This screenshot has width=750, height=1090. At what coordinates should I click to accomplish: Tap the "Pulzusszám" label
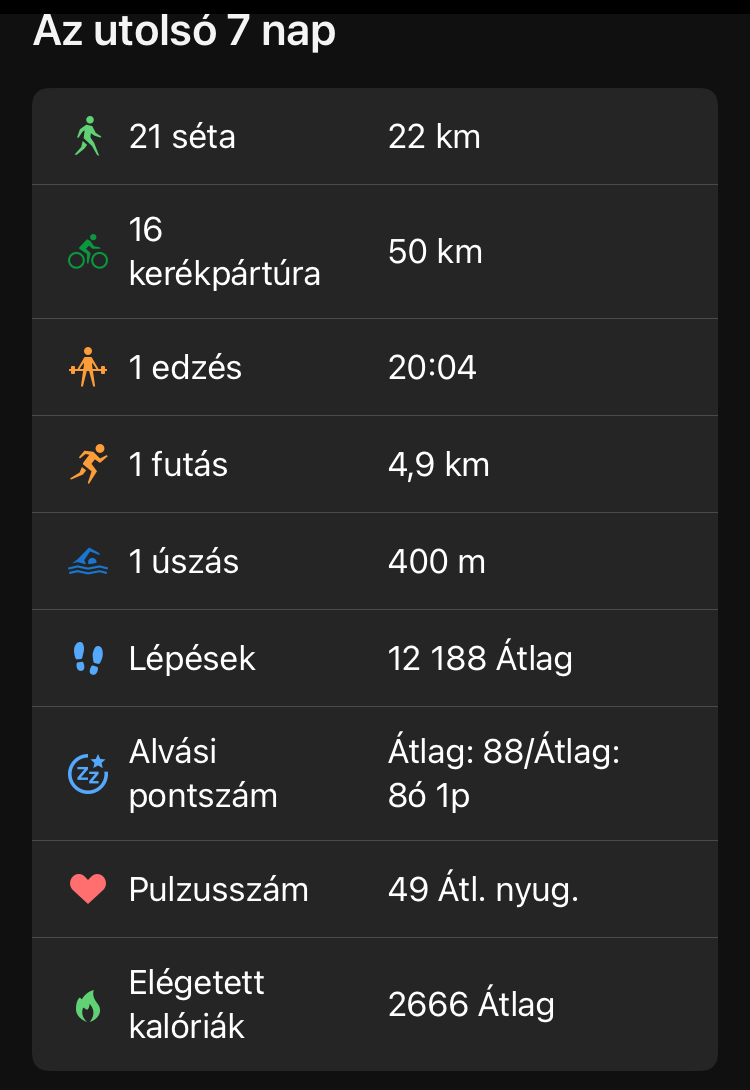218,889
